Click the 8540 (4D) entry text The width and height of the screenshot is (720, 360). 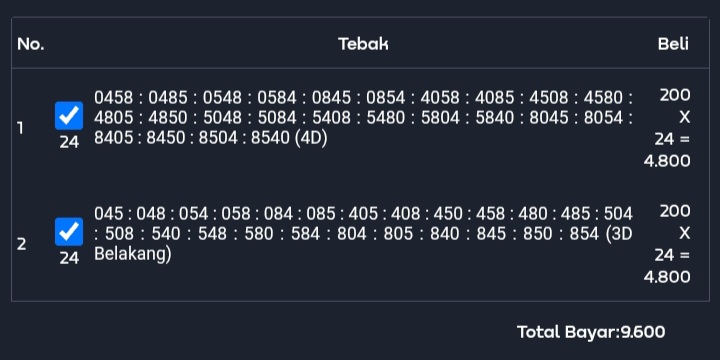tap(289, 138)
